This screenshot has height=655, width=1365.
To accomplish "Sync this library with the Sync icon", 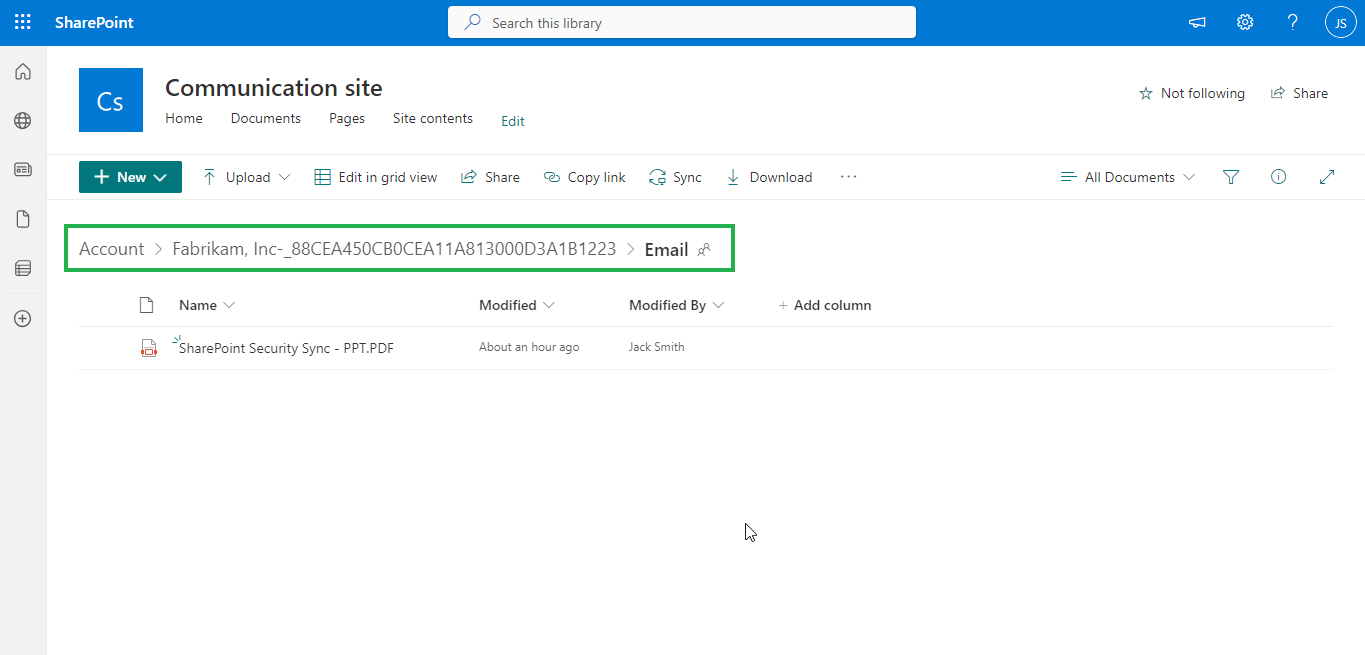I will coord(675,176).
